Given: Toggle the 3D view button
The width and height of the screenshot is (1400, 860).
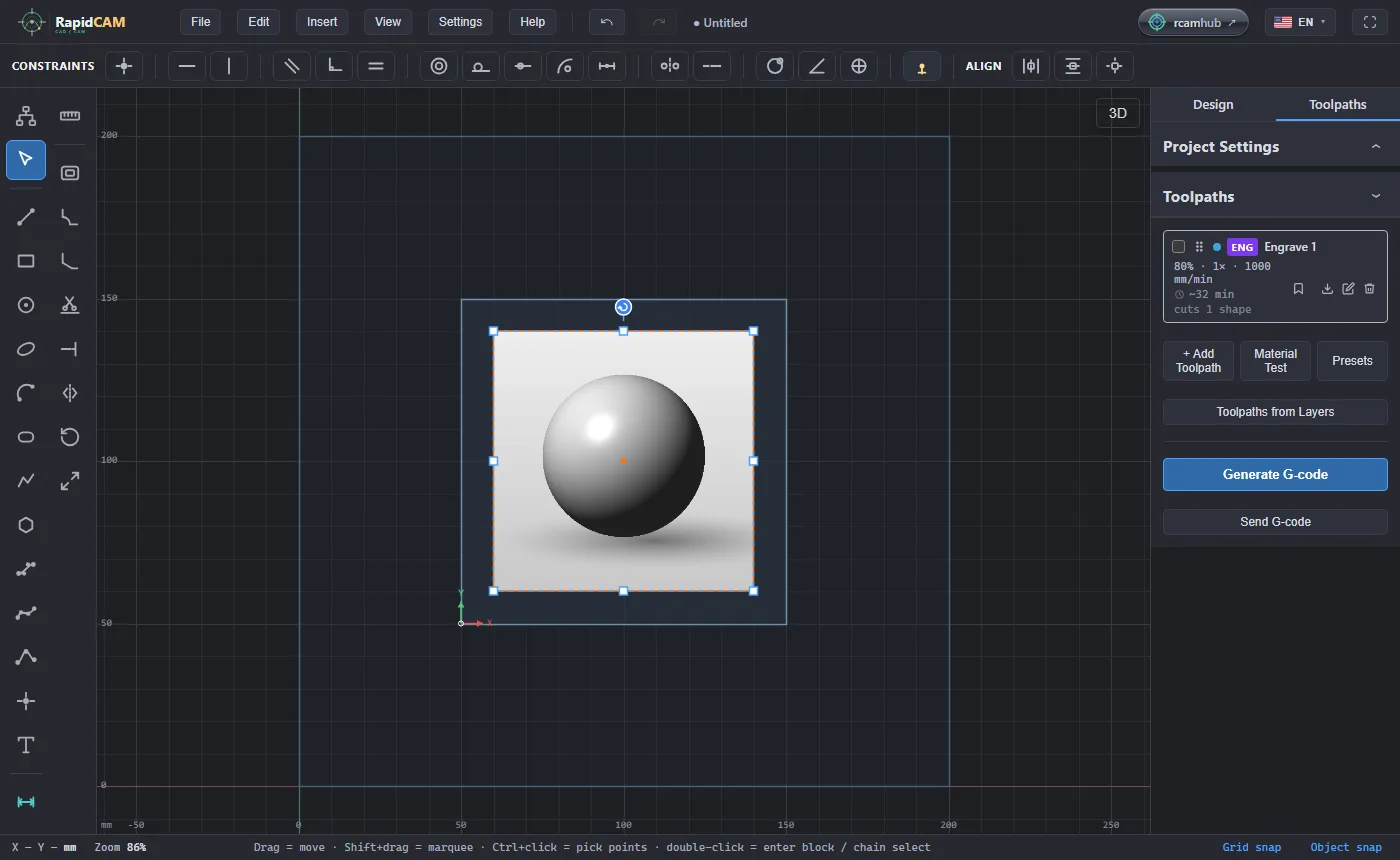Looking at the screenshot, I should [x=1118, y=113].
